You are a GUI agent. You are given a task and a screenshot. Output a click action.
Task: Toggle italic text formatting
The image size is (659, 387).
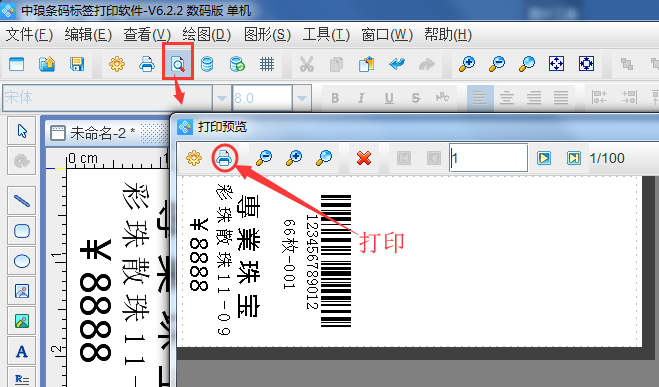click(x=361, y=98)
